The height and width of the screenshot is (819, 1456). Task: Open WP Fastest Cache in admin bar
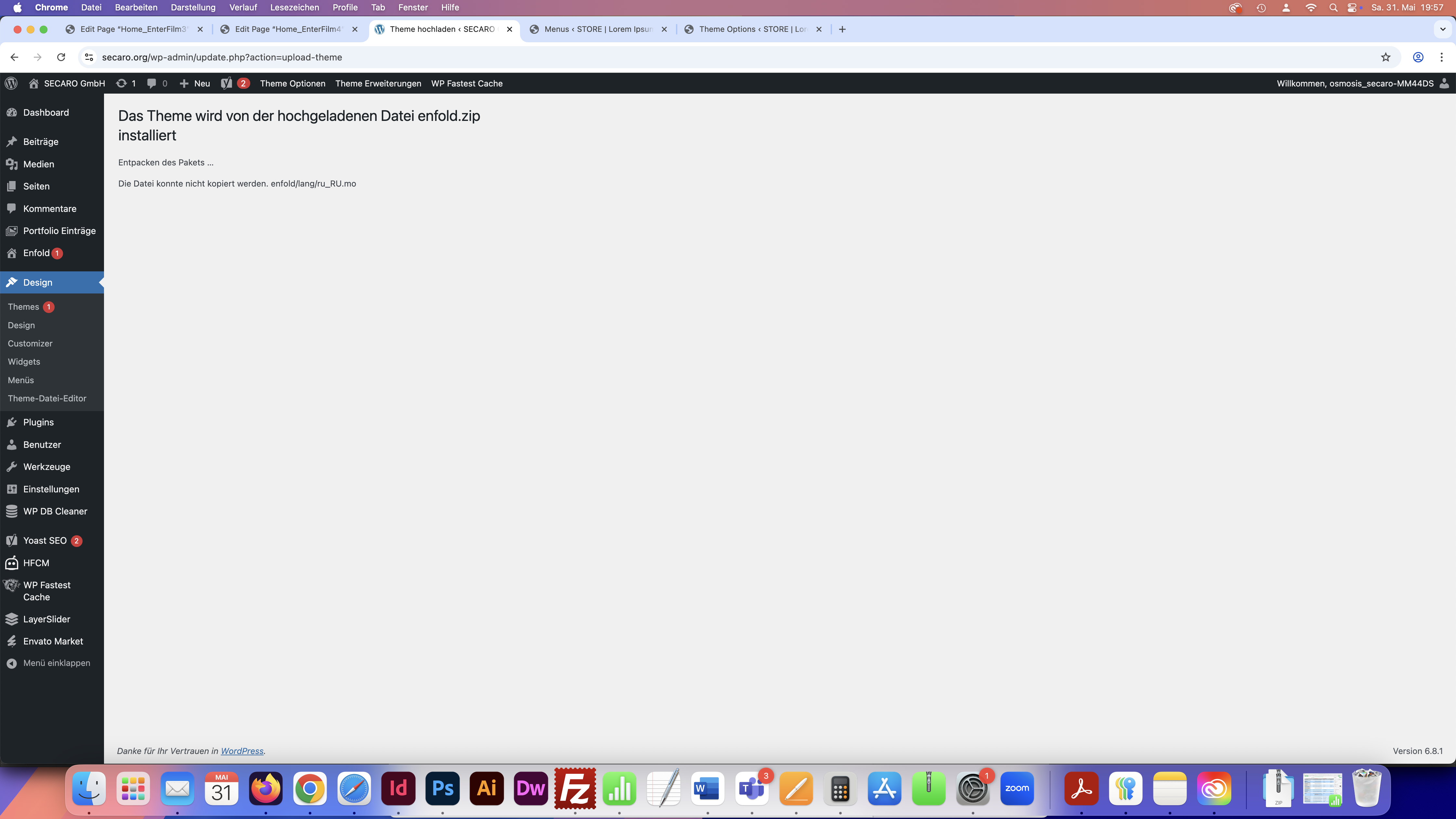pos(467,83)
